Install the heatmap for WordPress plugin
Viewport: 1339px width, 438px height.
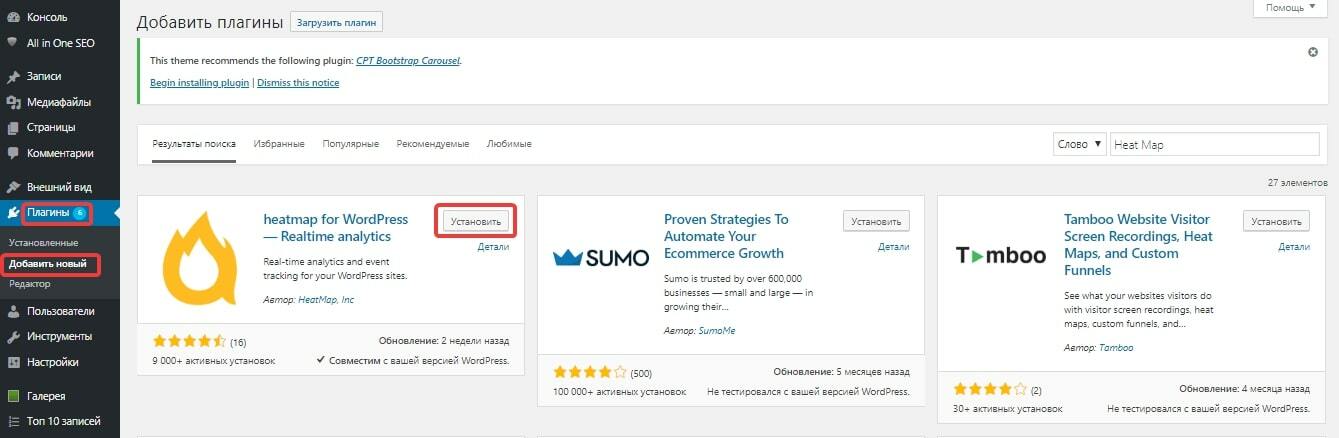point(476,220)
